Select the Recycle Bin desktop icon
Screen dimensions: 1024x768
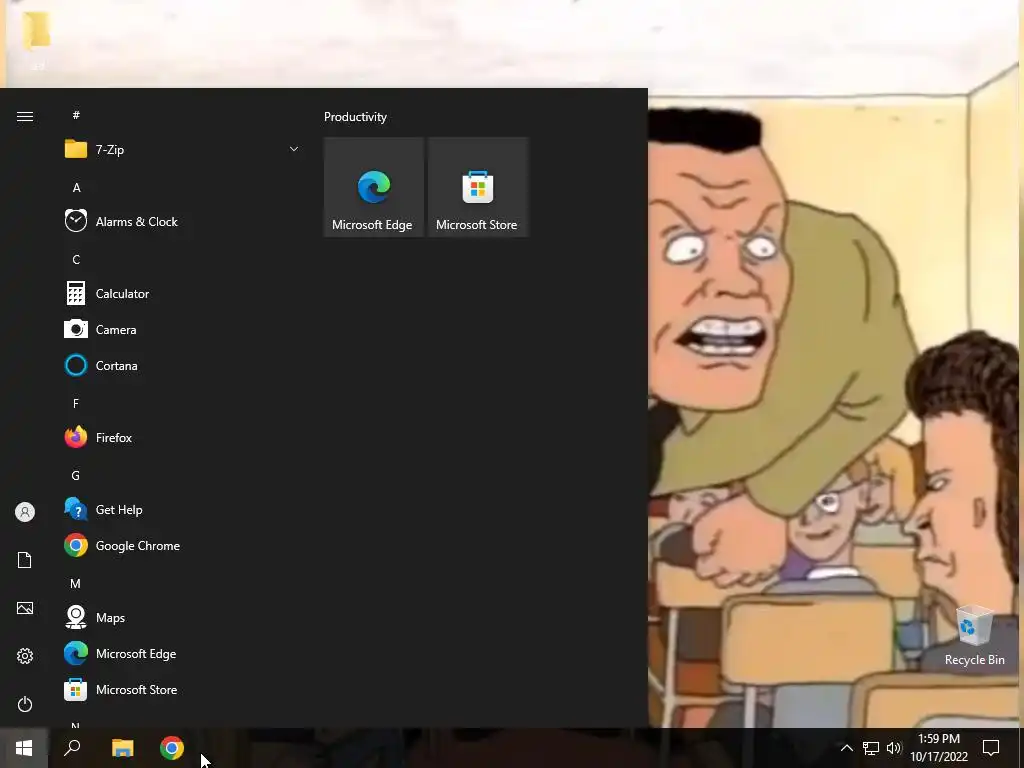974,636
